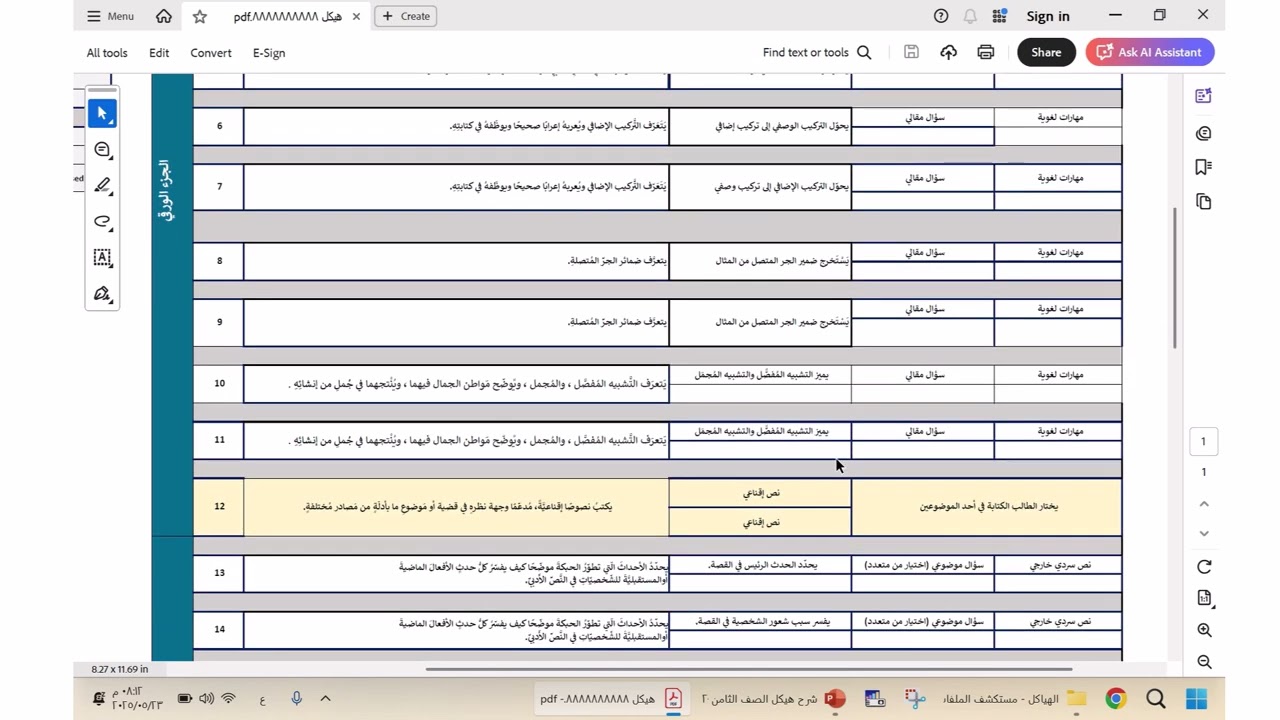Choose the Select arrow tool
The width and height of the screenshot is (1280, 720).
pos(102,113)
